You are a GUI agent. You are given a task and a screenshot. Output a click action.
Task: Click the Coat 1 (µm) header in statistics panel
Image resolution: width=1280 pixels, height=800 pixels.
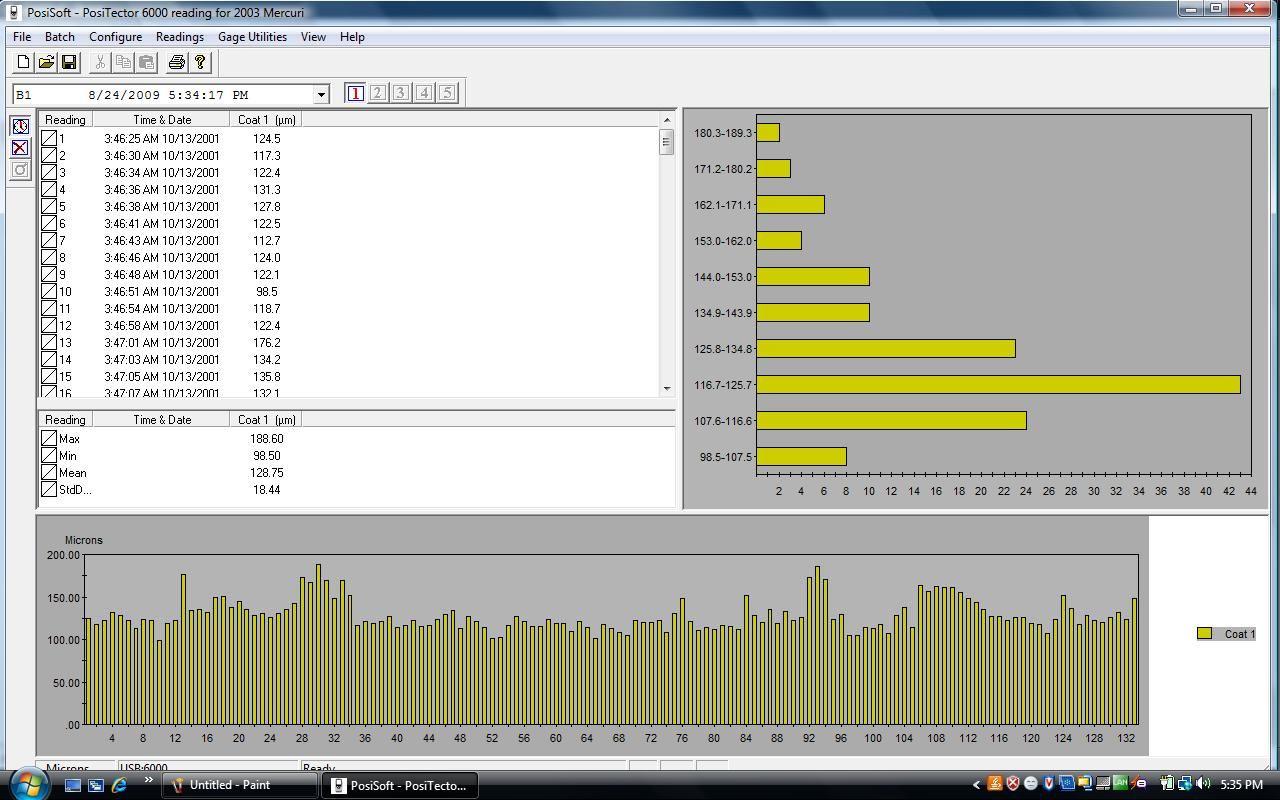tap(266, 420)
